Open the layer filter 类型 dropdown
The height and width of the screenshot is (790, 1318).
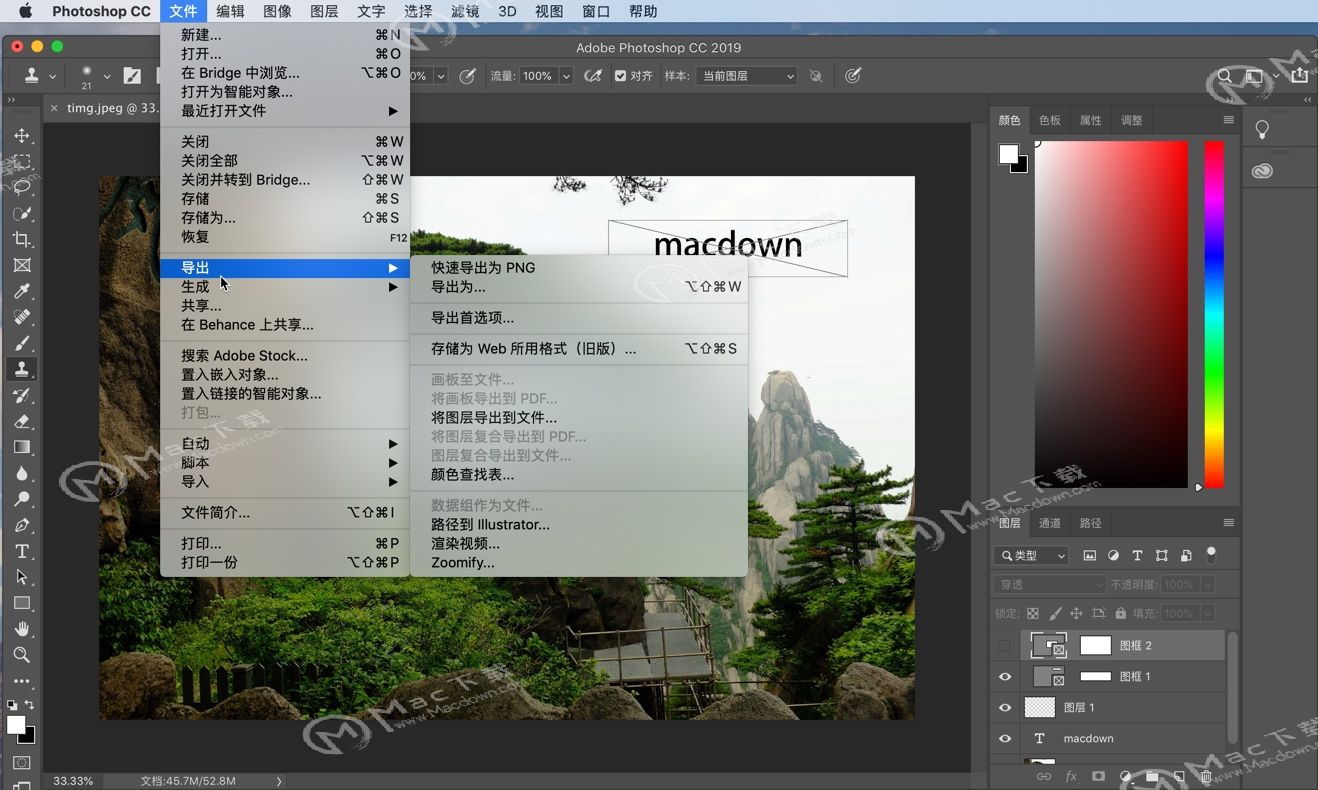pyautogui.click(x=1031, y=555)
